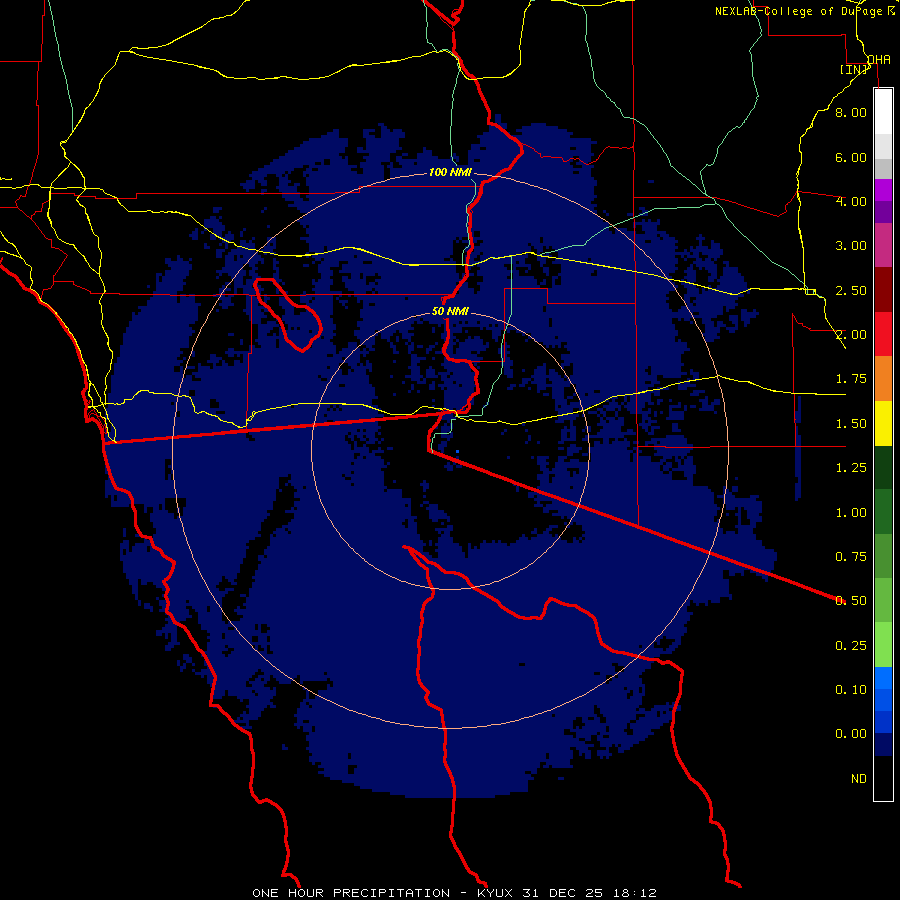Viewport: 900px width, 900px height.
Task: Click the (IN) units label
Action: [854, 69]
